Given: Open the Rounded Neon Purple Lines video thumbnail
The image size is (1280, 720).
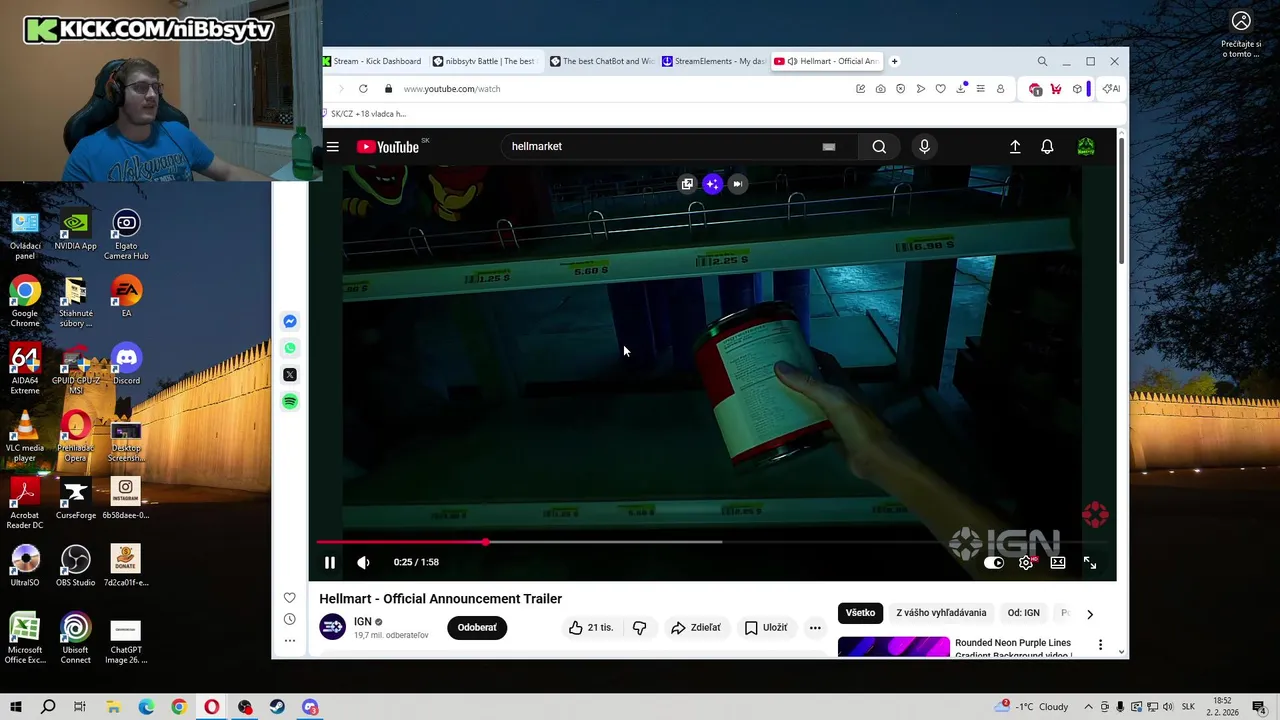Looking at the screenshot, I should point(894,647).
